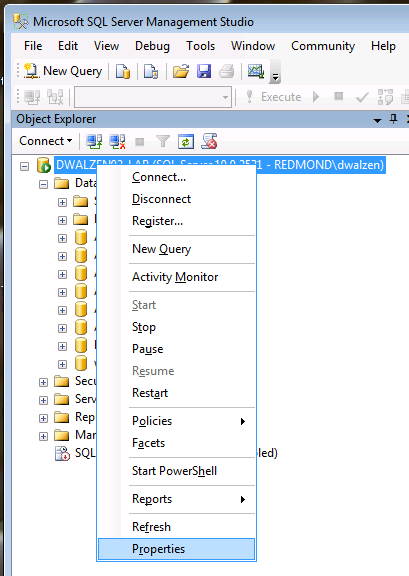Click the Save floppy disk icon

coord(204,71)
